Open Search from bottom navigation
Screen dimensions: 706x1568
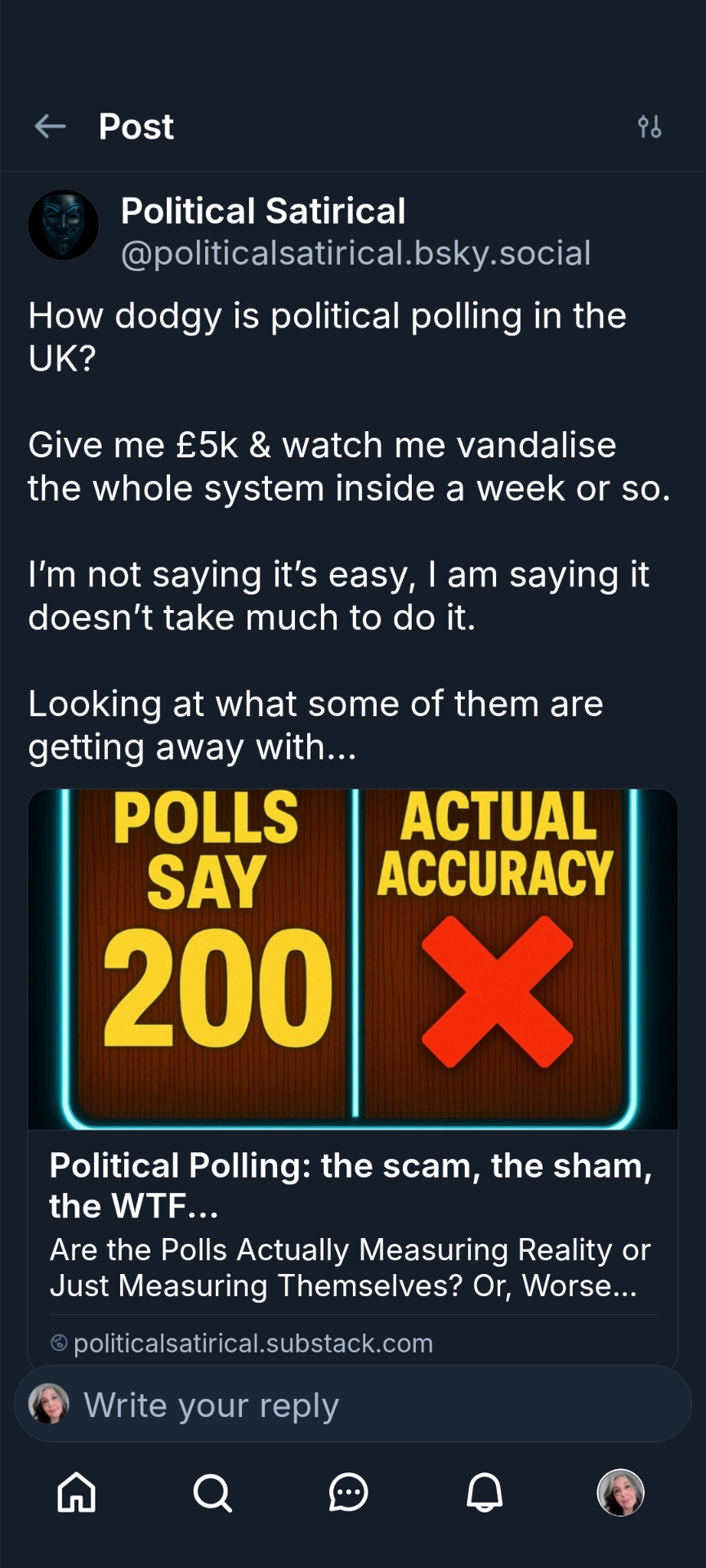coord(212,1493)
